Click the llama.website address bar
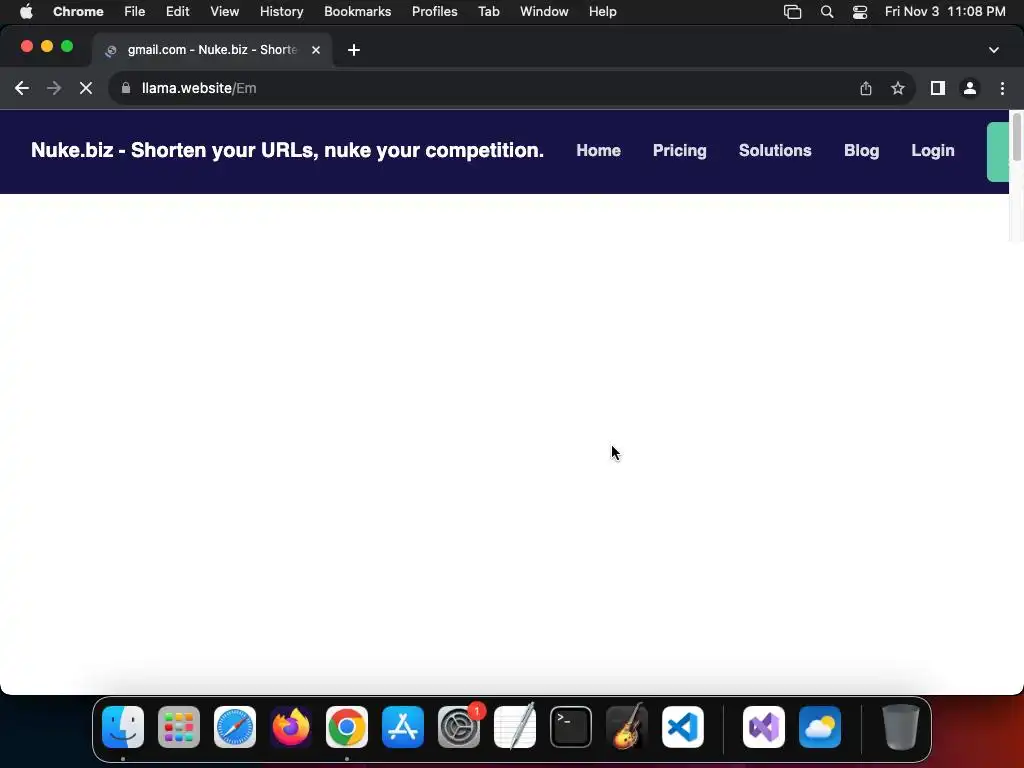 (x=483, y=88)
